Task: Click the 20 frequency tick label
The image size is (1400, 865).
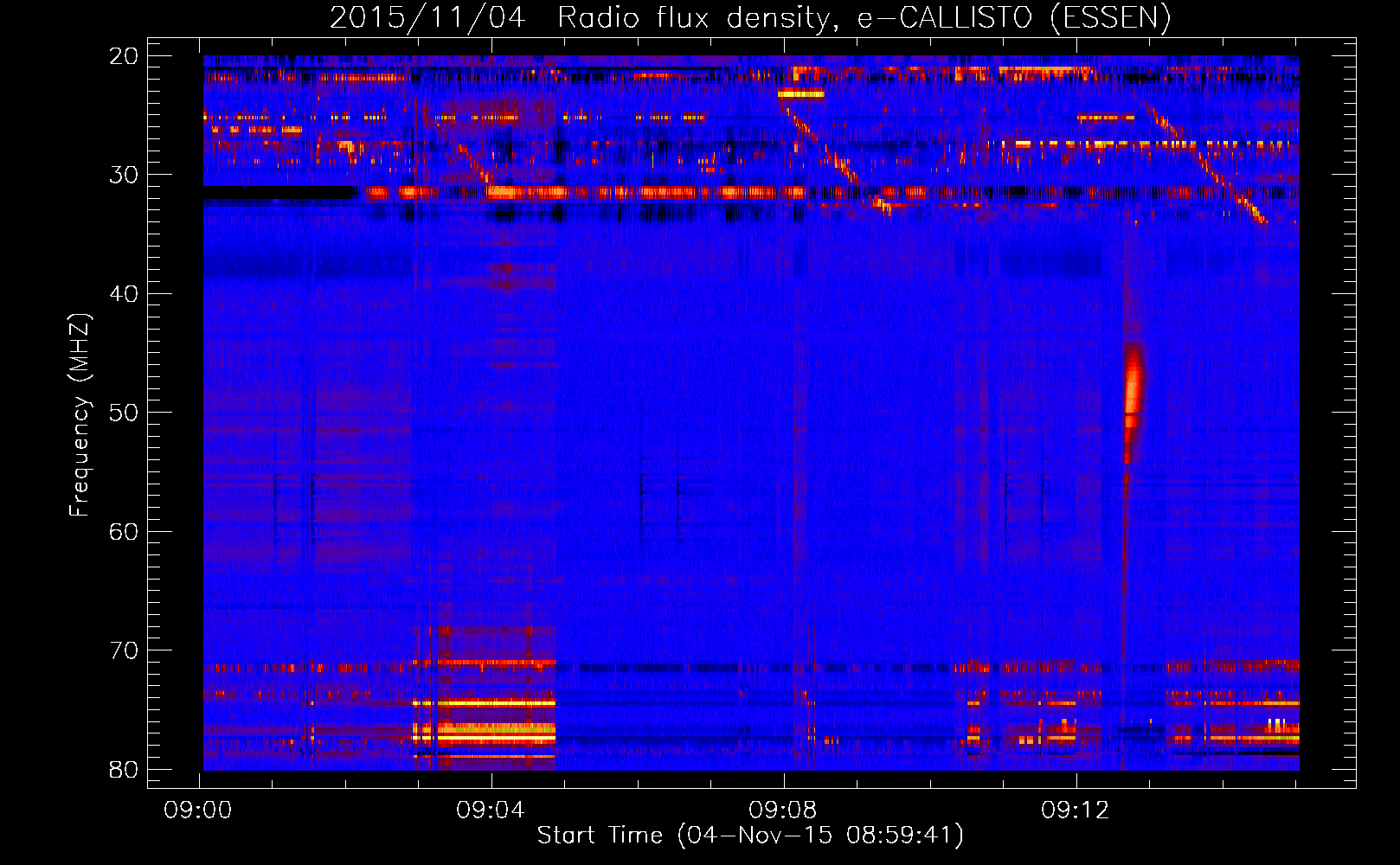Action: (x=125, y=56)
